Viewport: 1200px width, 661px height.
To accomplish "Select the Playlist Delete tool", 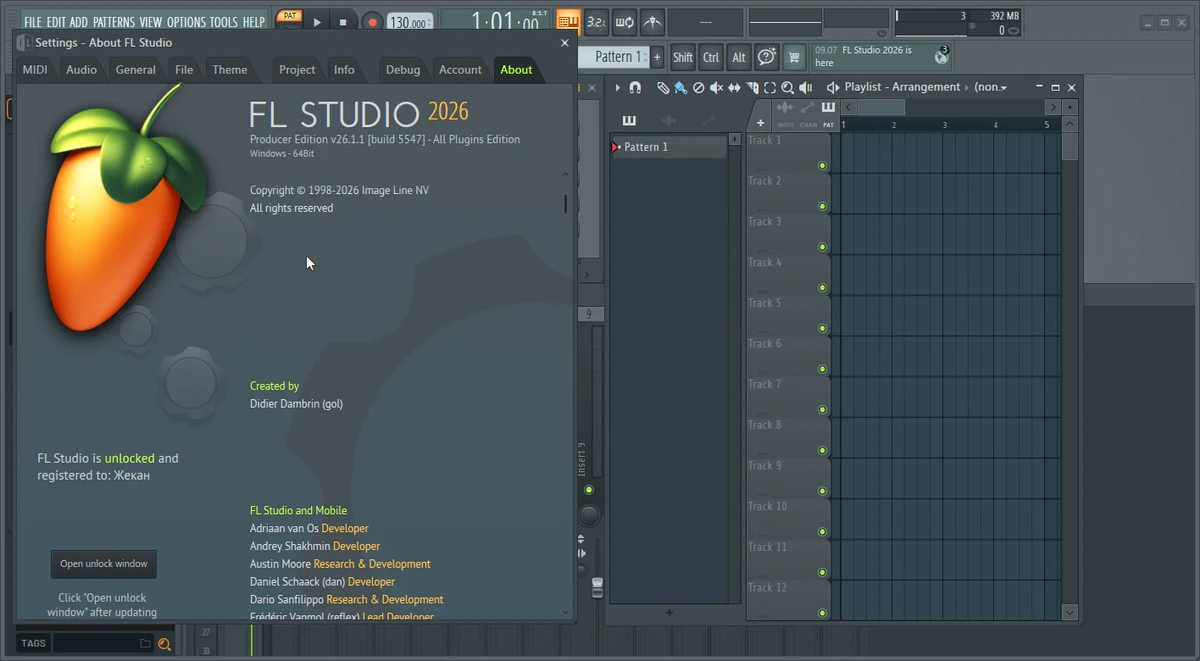I will (698, 88).
